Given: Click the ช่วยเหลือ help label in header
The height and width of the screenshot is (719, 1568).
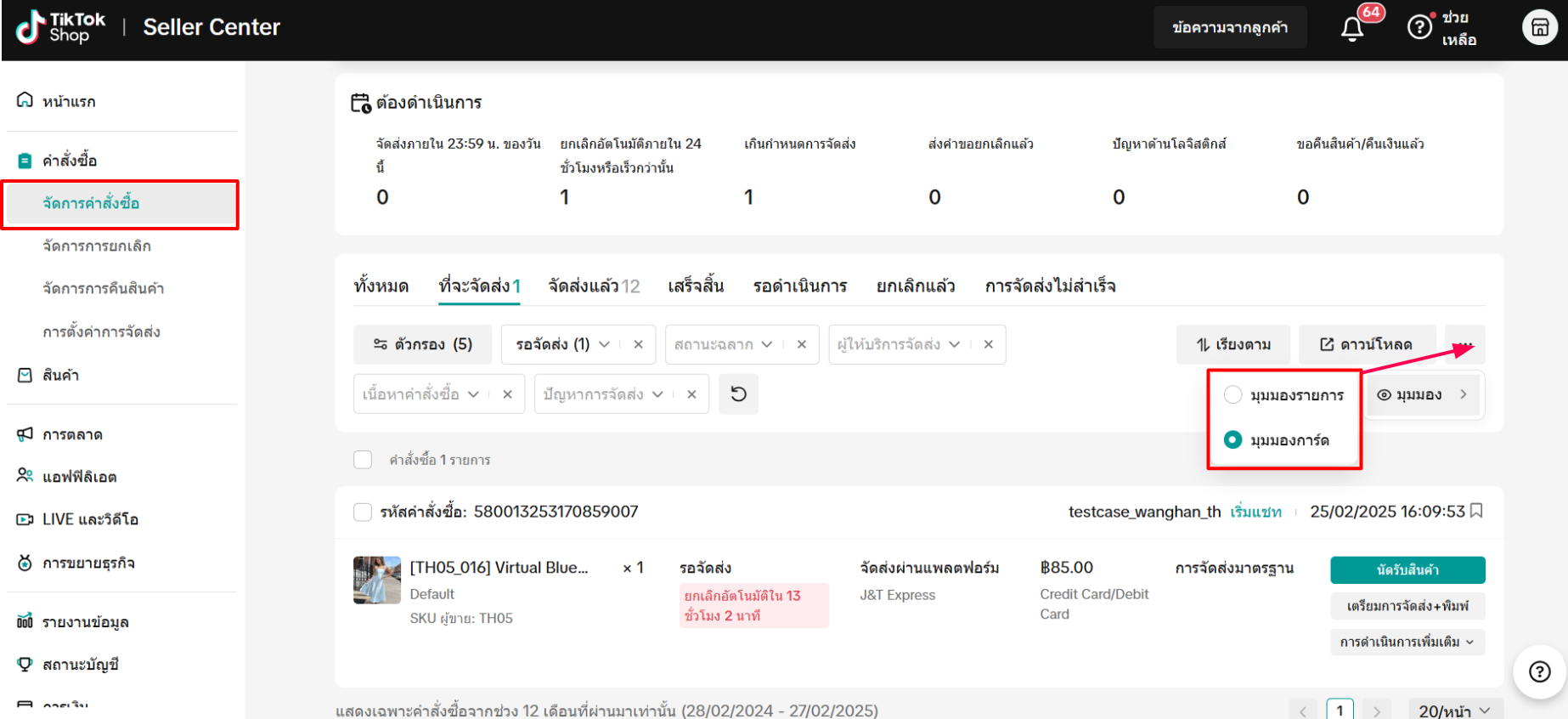Looking at the screenshot, I should click(1459, 28).
